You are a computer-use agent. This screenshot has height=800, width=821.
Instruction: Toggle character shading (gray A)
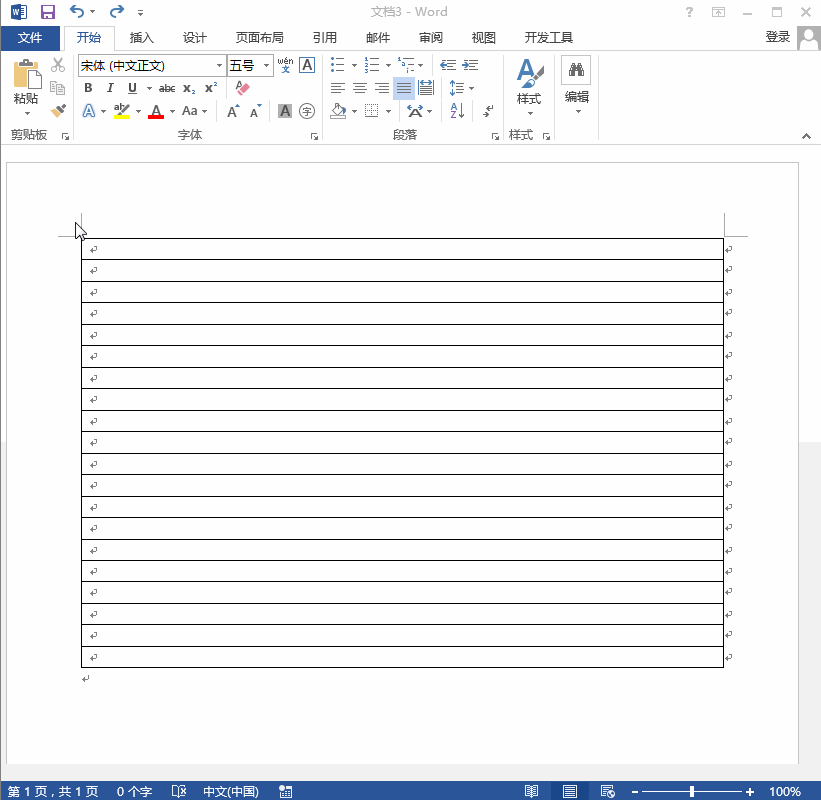(x=285, y=111)
